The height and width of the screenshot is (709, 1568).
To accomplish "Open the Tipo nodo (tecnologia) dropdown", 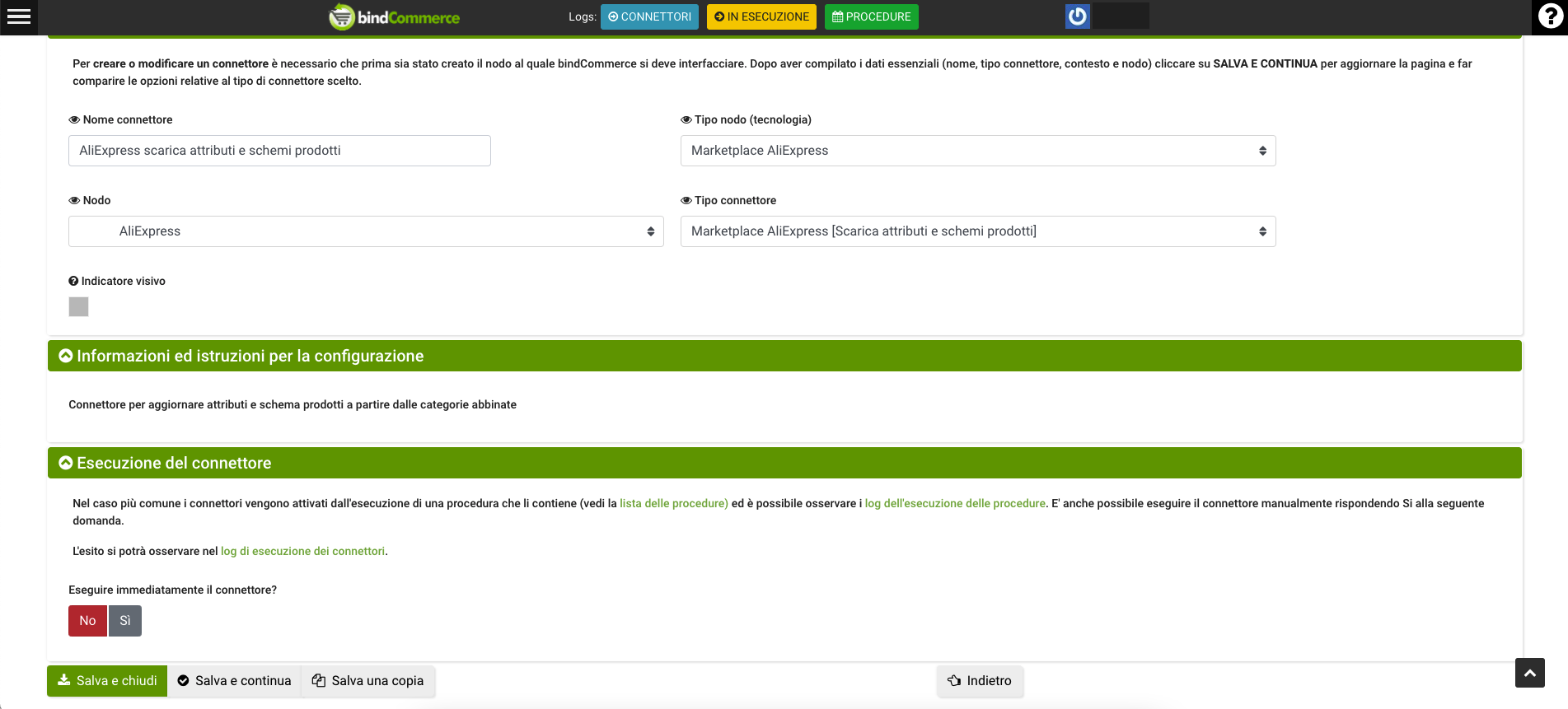I will point(977,151).
